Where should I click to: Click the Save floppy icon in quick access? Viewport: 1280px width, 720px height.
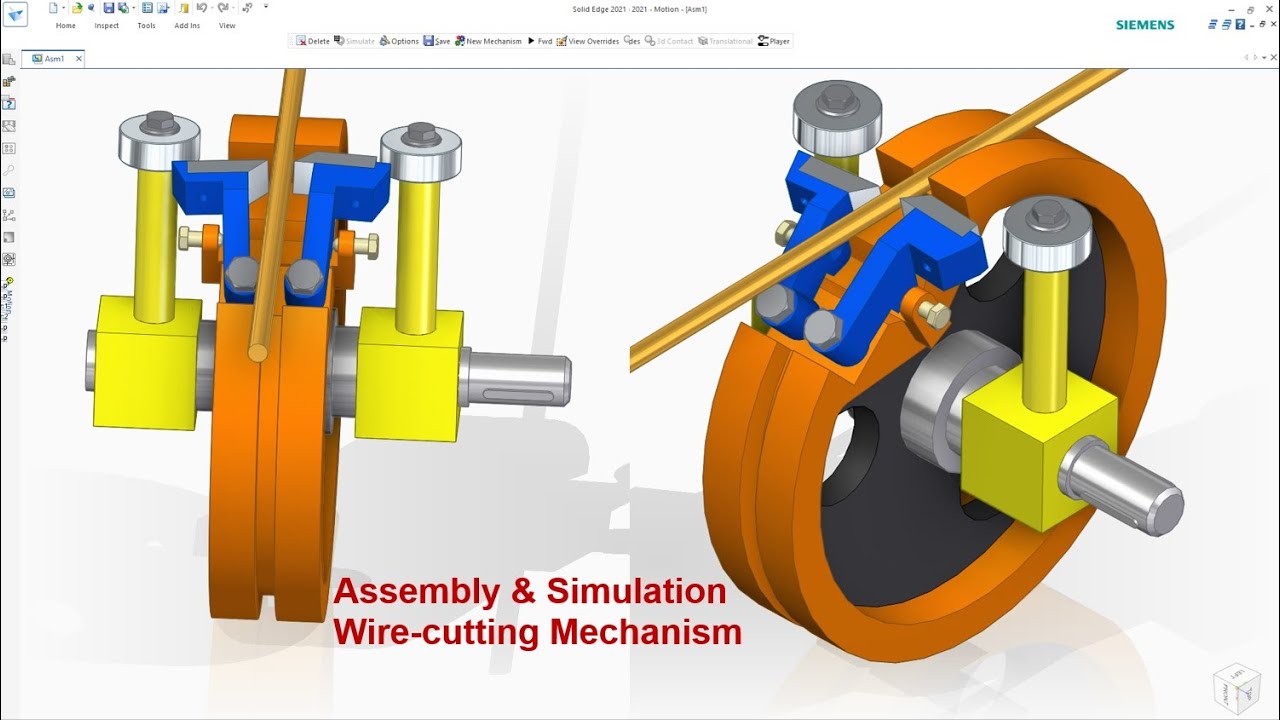click(108, 8)
